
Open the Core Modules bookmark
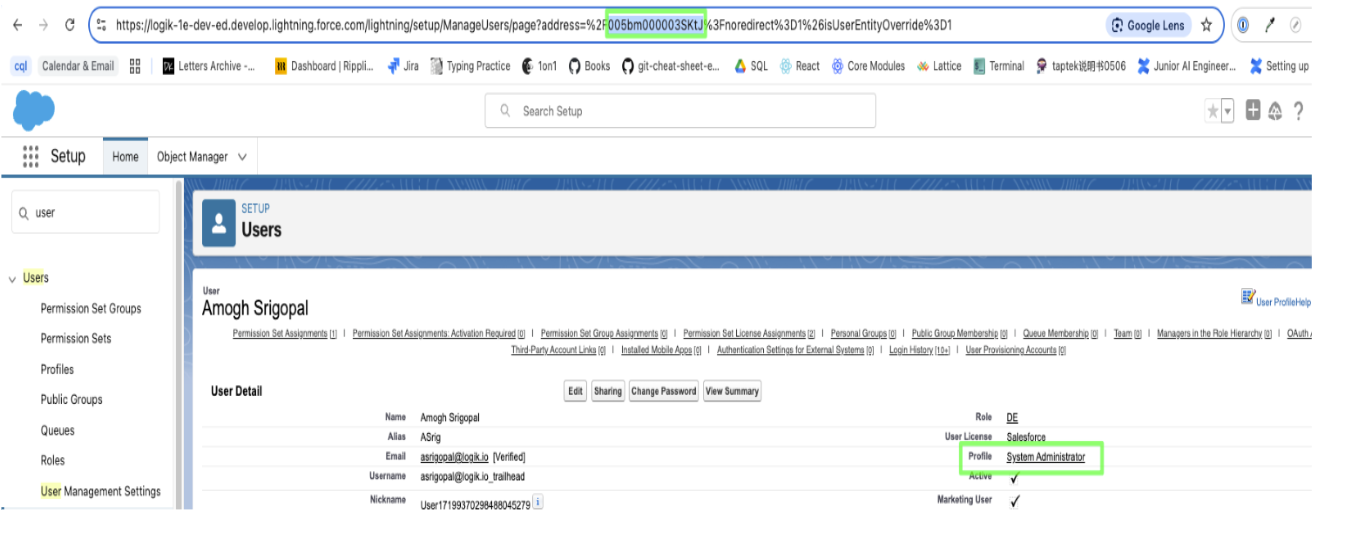(868, 66)
